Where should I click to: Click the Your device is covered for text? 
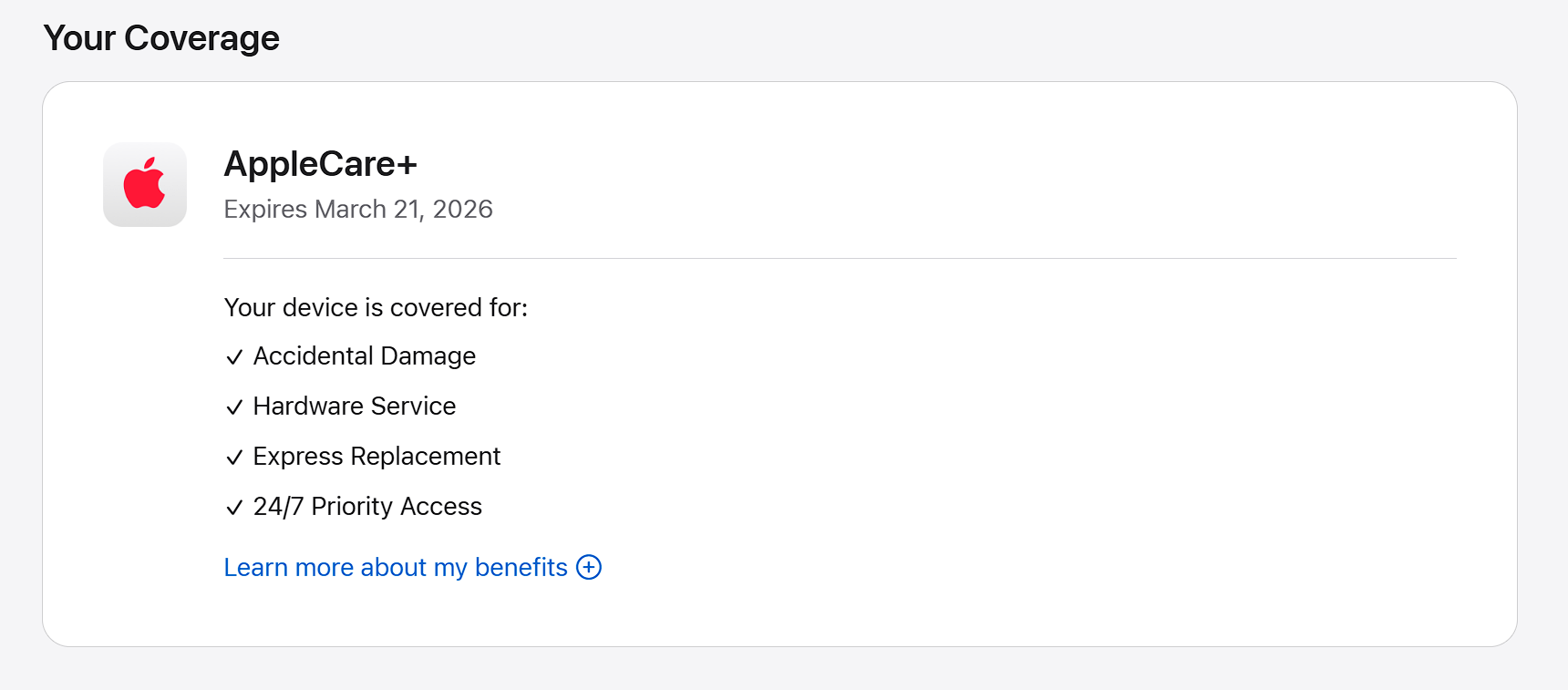click(x=376, y=308)
